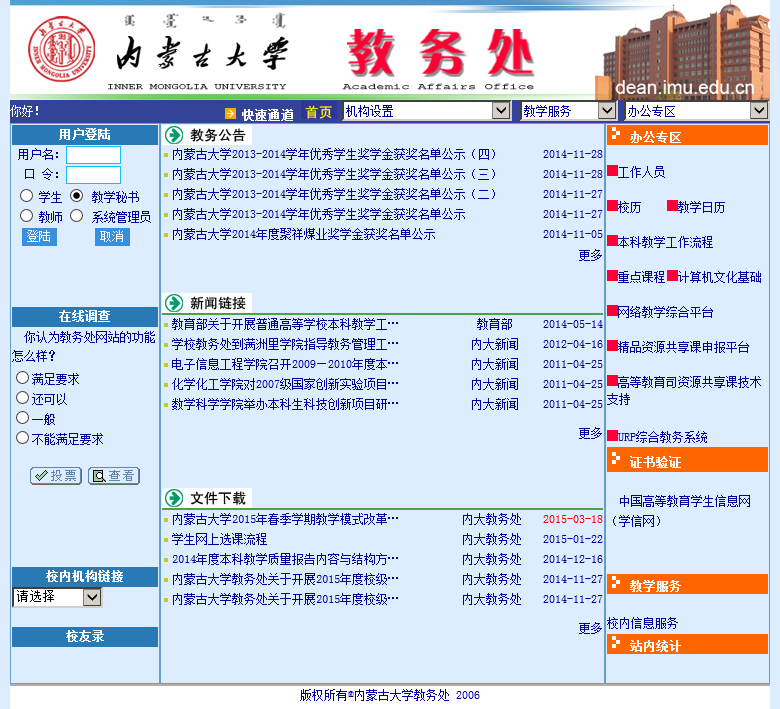
Task: Open announcement 优秀学生奖学金获奖名单公示(四)
Action: pos(334,154)
